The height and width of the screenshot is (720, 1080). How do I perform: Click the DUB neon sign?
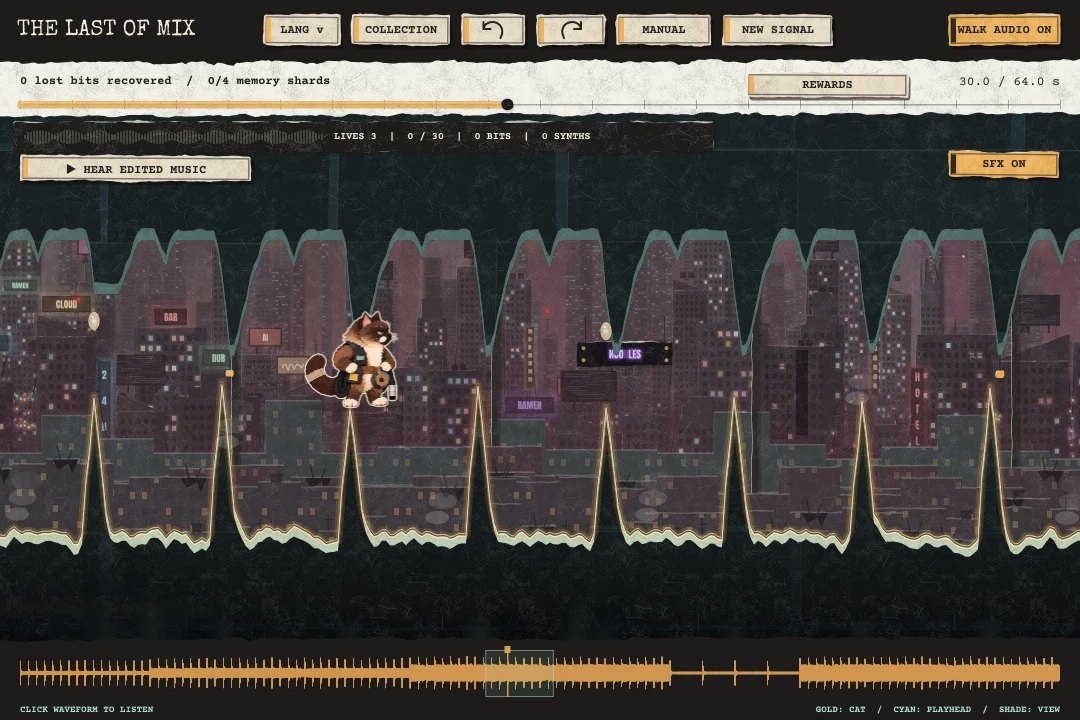218,358
